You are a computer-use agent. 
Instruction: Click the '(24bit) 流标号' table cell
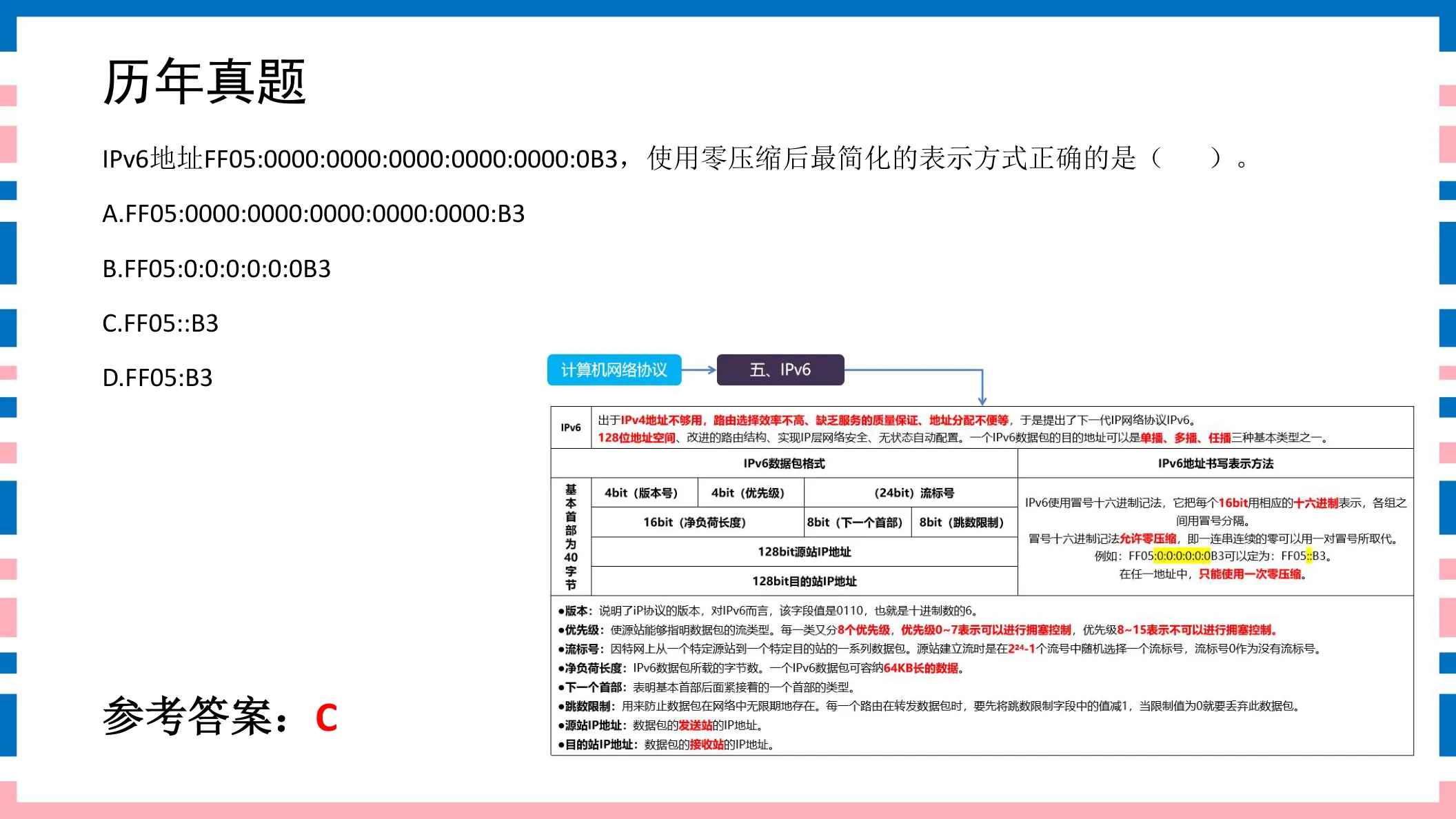(911, 492)
